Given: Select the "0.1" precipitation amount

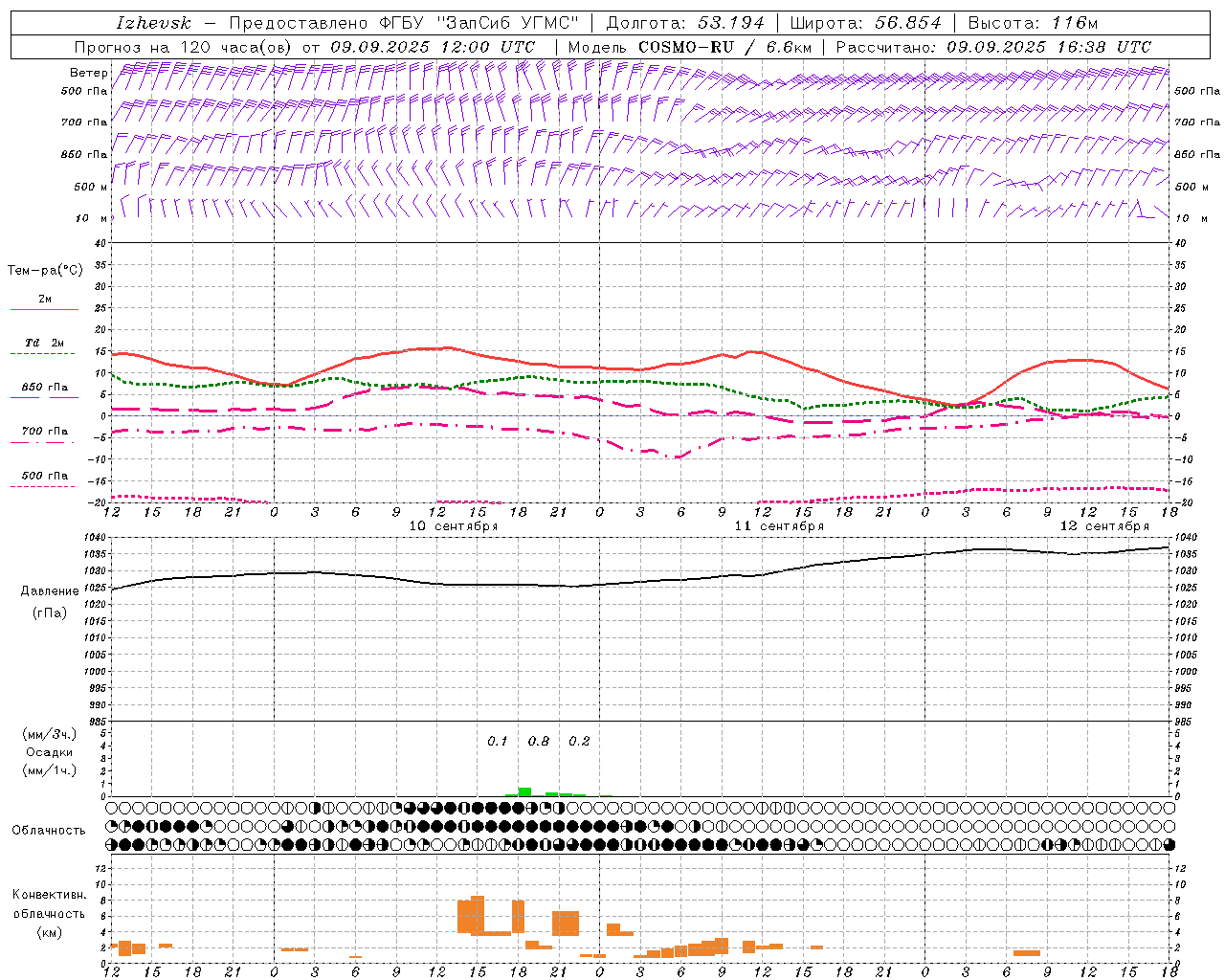Looking at the screenshot, I should tap(498, 742).
